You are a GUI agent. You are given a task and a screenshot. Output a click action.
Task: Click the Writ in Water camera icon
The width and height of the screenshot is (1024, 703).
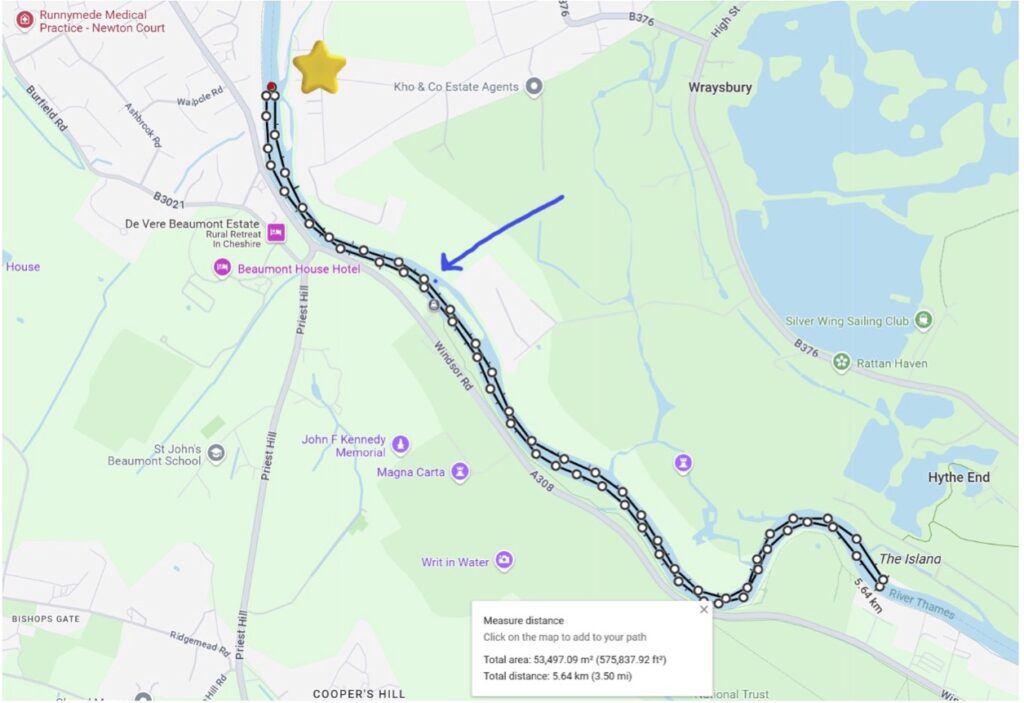pyautogui.click(x=504, y=561)
